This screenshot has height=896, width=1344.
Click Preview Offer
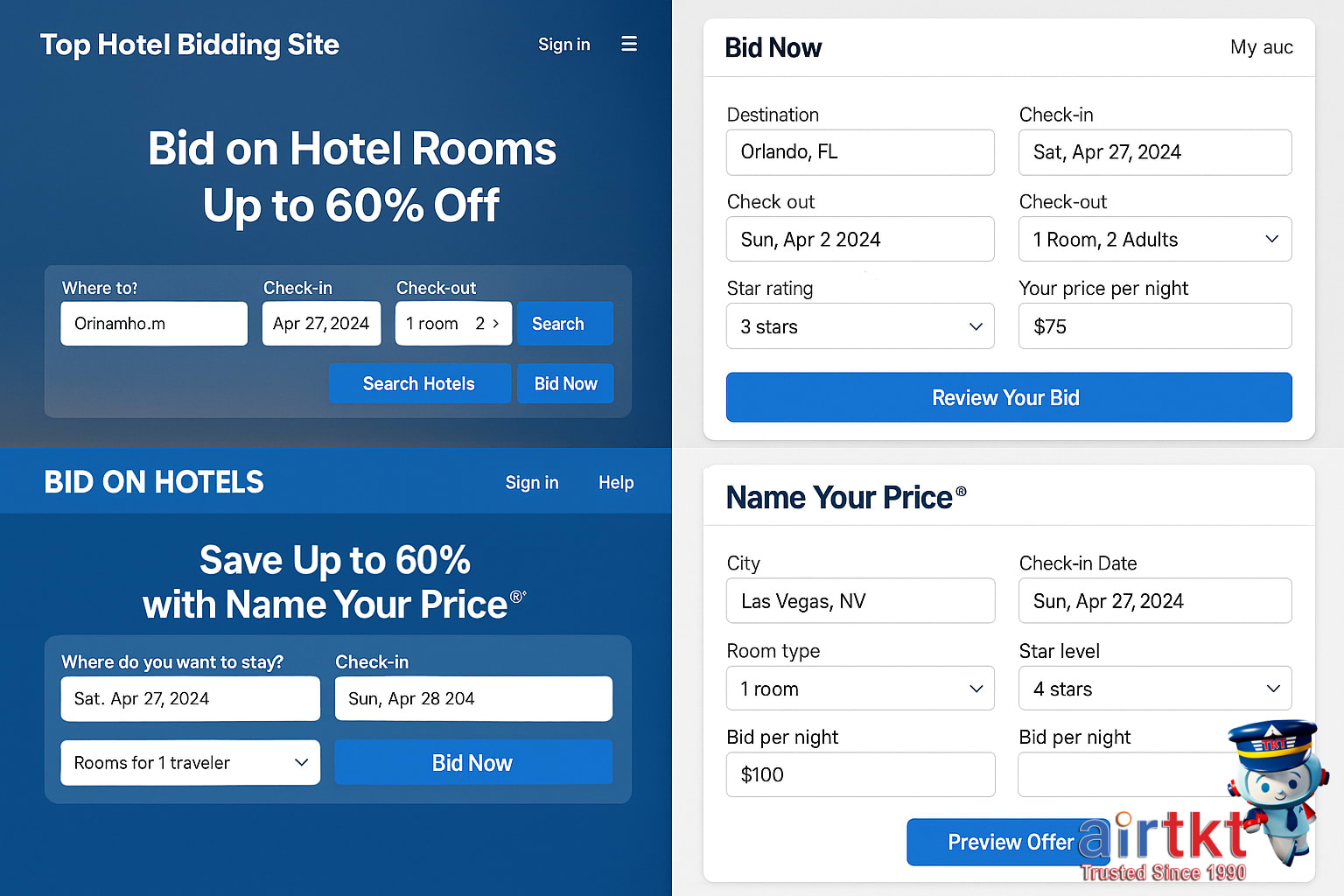point(1008,842)
